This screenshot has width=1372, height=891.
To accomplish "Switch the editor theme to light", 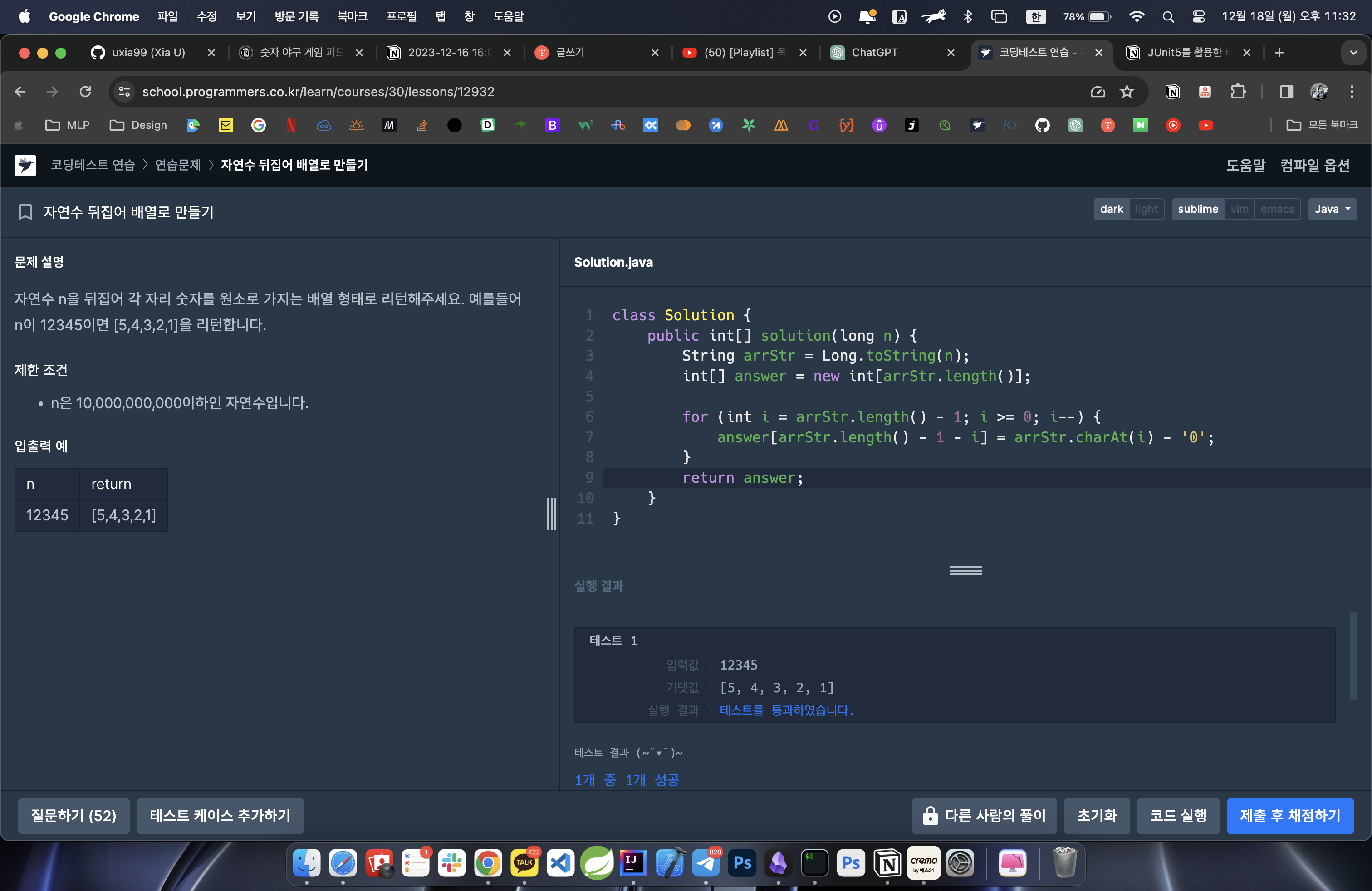I will pyautogui.click(x=1146, y=209).
